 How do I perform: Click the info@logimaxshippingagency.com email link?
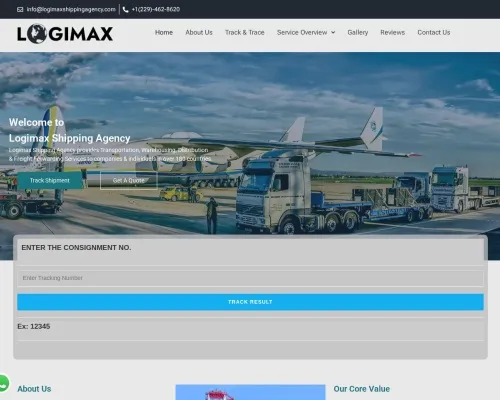pos(71,9)
